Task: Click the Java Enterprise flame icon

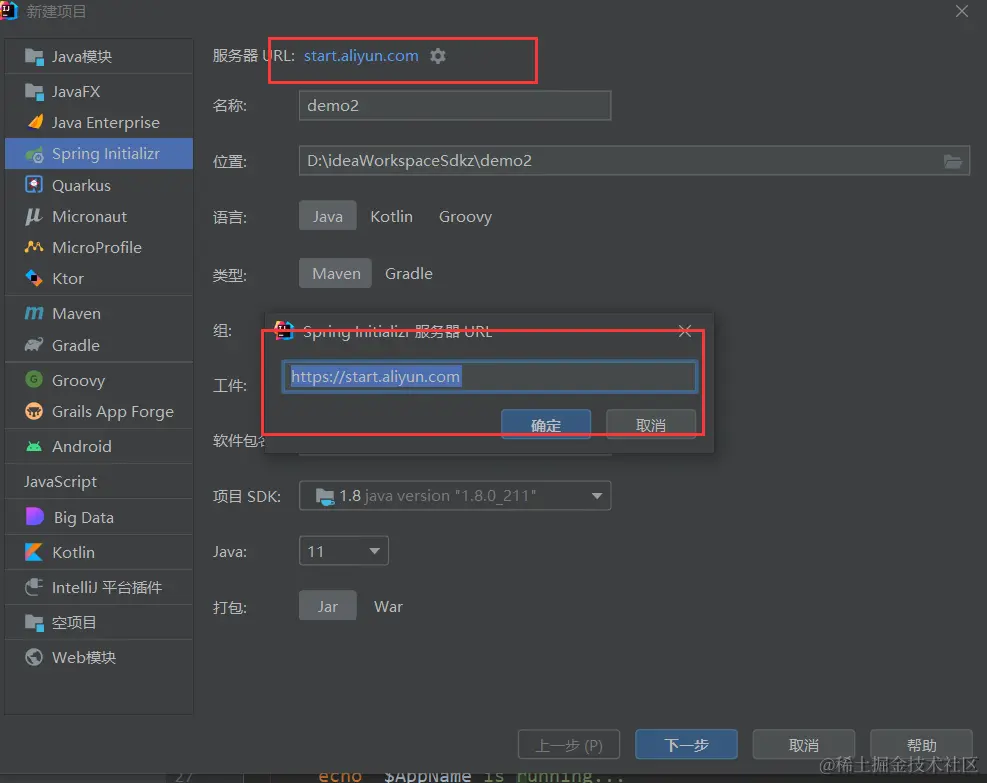Action: point(35,122)
